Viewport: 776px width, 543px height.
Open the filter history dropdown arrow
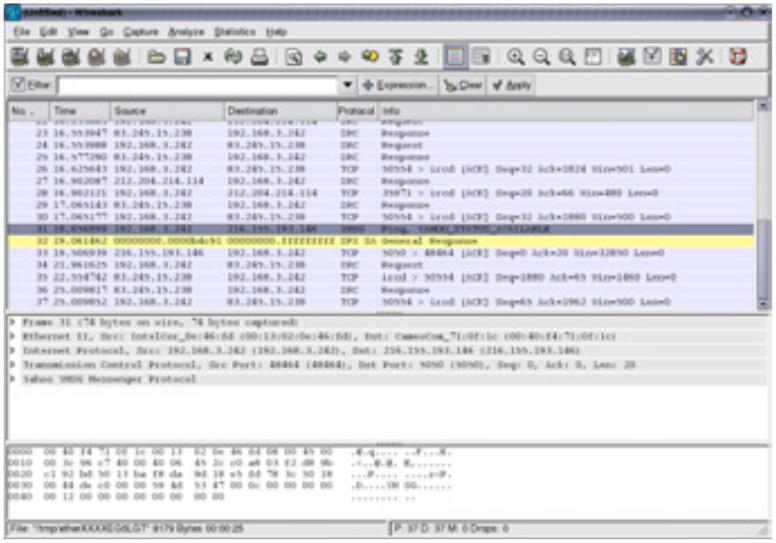click(x=347, y=86)
